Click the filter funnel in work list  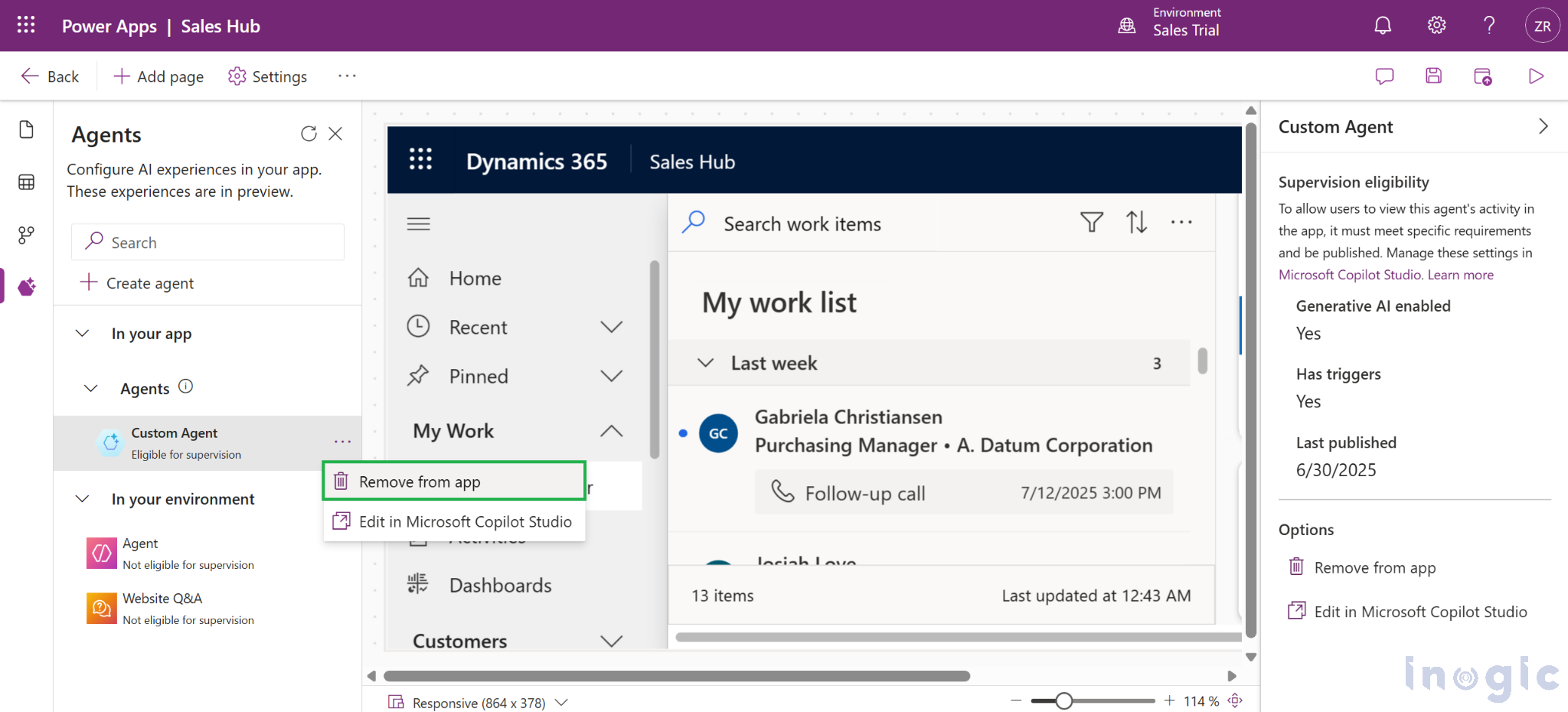click(x=1092, y=222)
